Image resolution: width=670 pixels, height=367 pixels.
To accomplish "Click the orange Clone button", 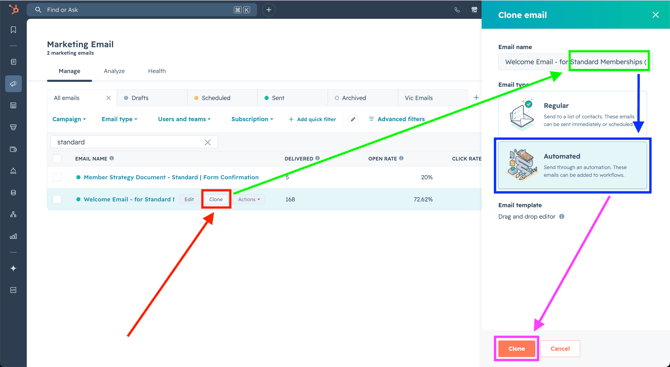I will [x=517, y=349].
